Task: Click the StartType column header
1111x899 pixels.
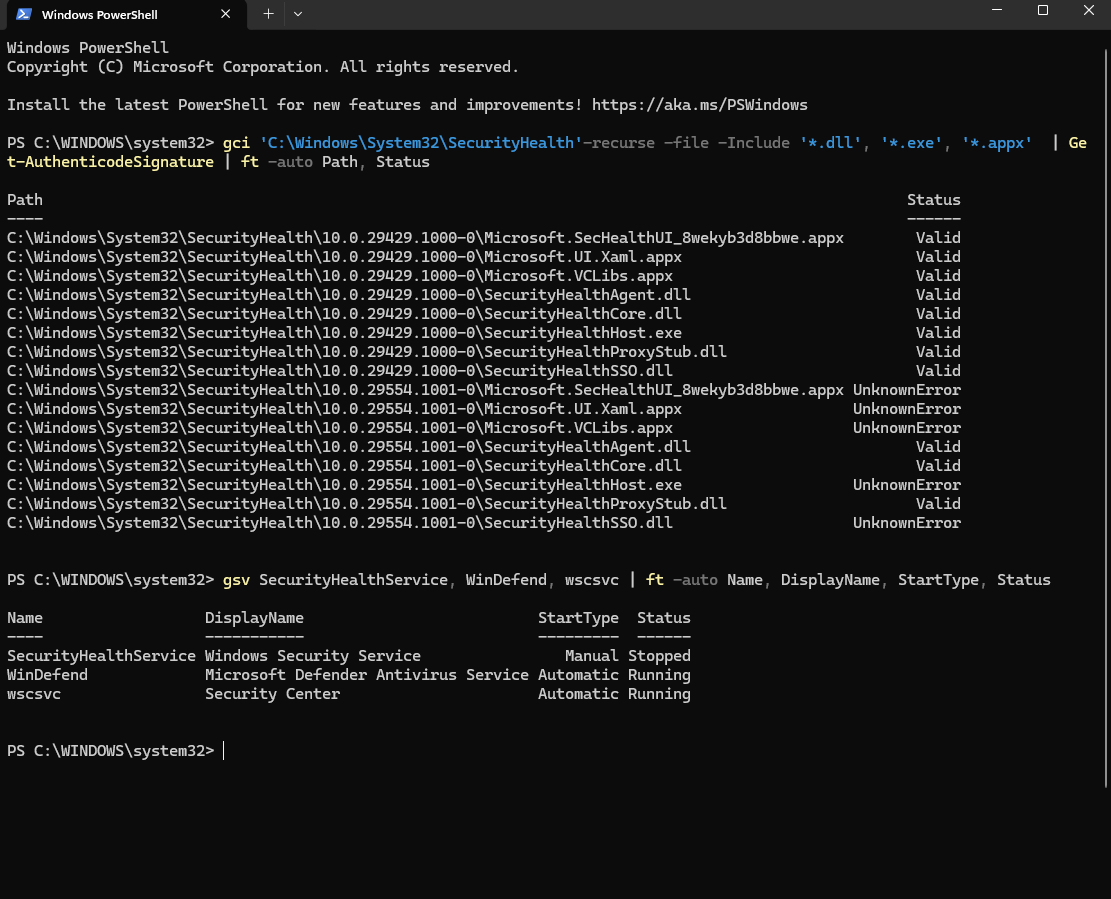Action: coord(578,618)
